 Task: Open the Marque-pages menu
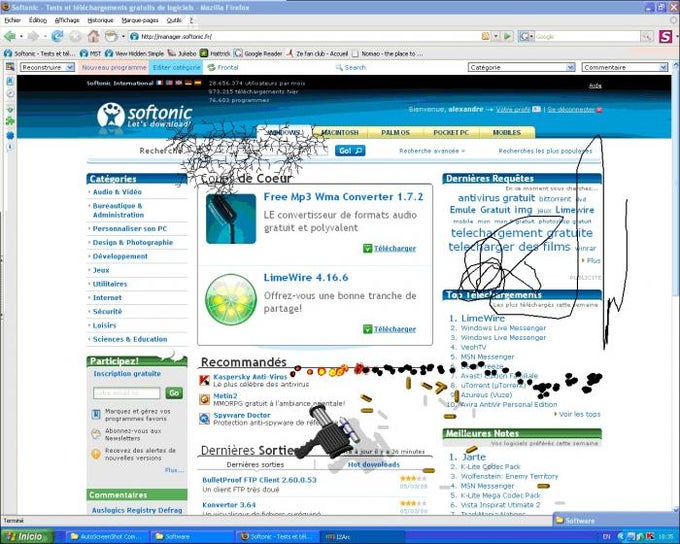tap(140, 20)
